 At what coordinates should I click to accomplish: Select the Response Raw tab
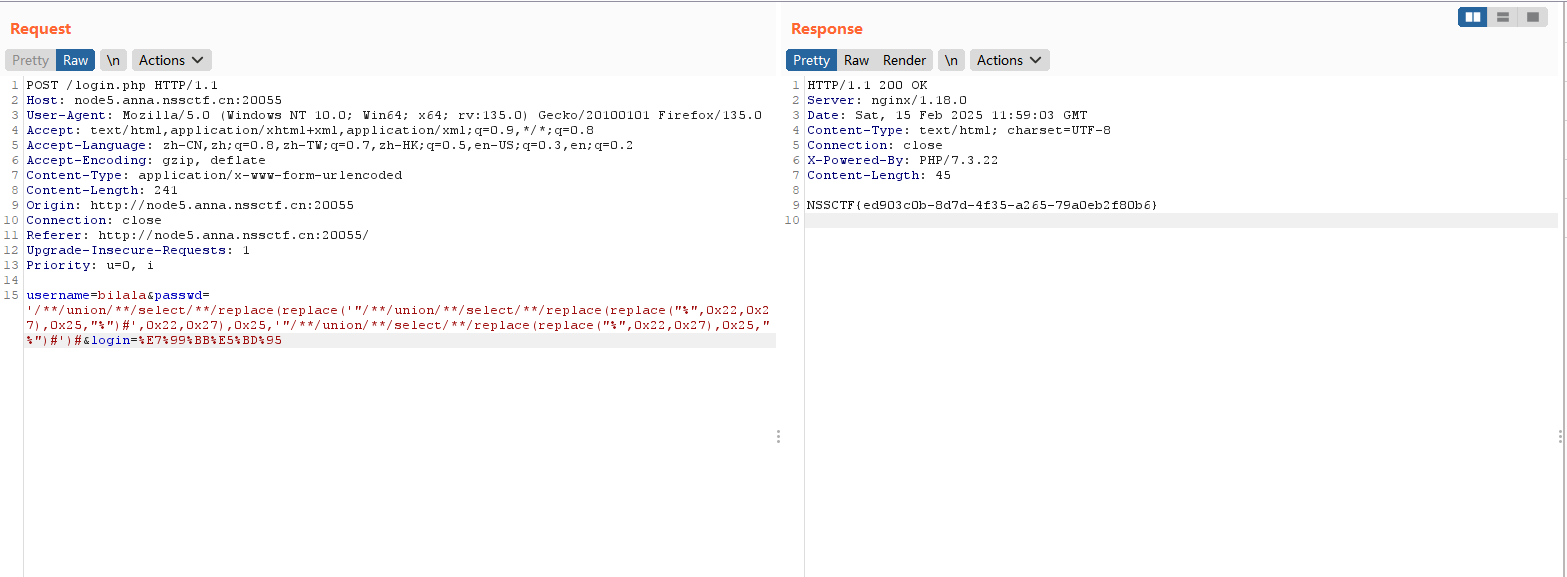[856, 60]
